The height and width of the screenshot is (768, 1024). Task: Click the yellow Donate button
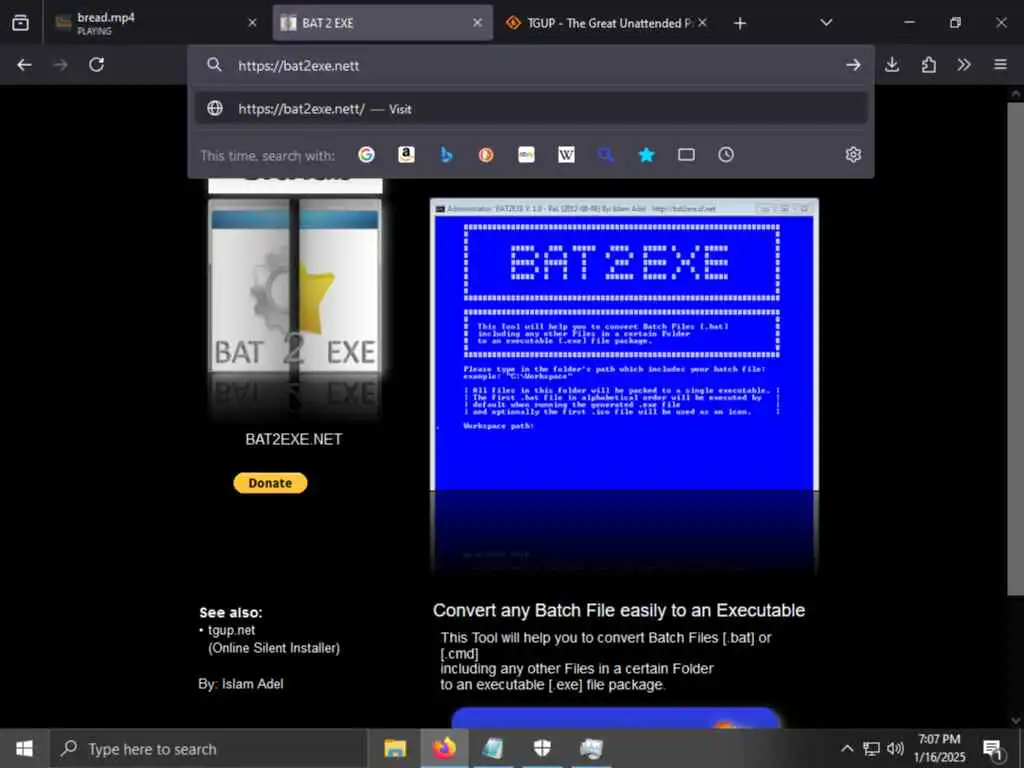270,483
